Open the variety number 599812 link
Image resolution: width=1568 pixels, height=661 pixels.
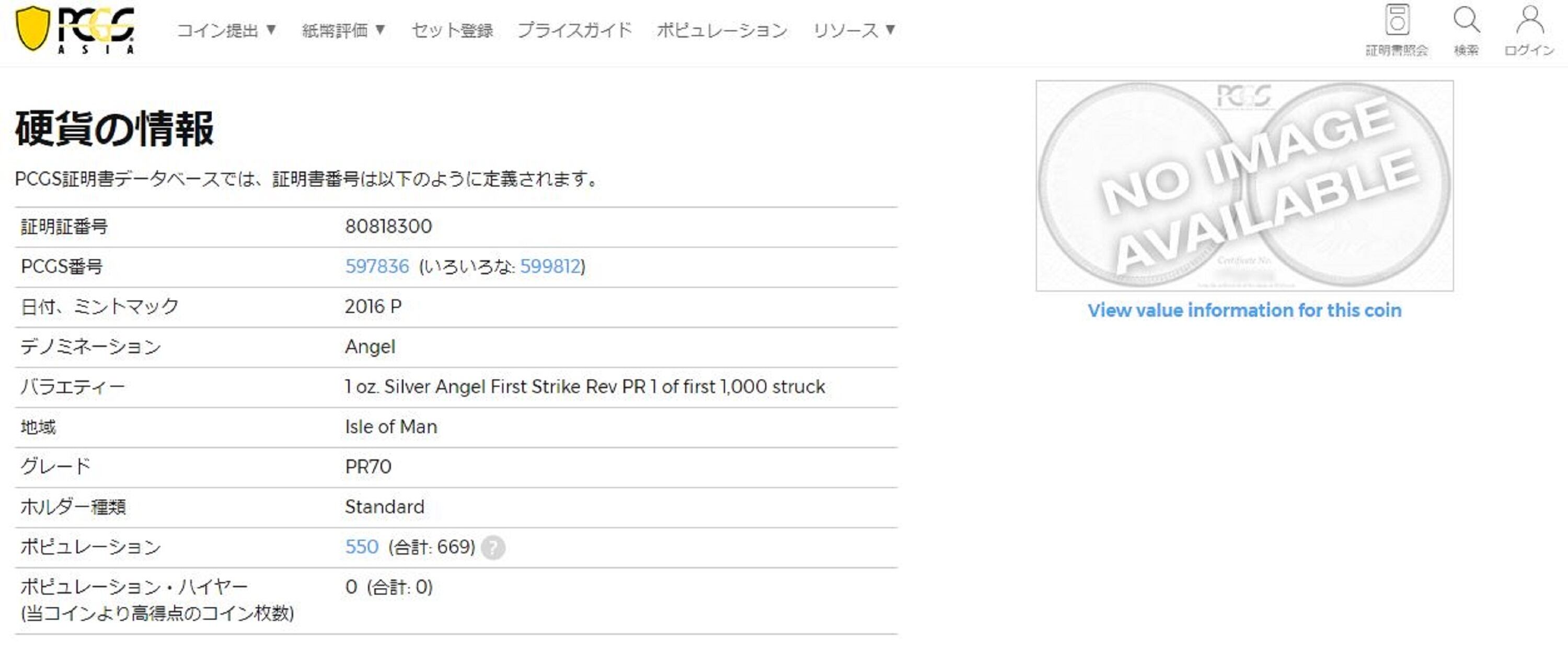[550, 266]
